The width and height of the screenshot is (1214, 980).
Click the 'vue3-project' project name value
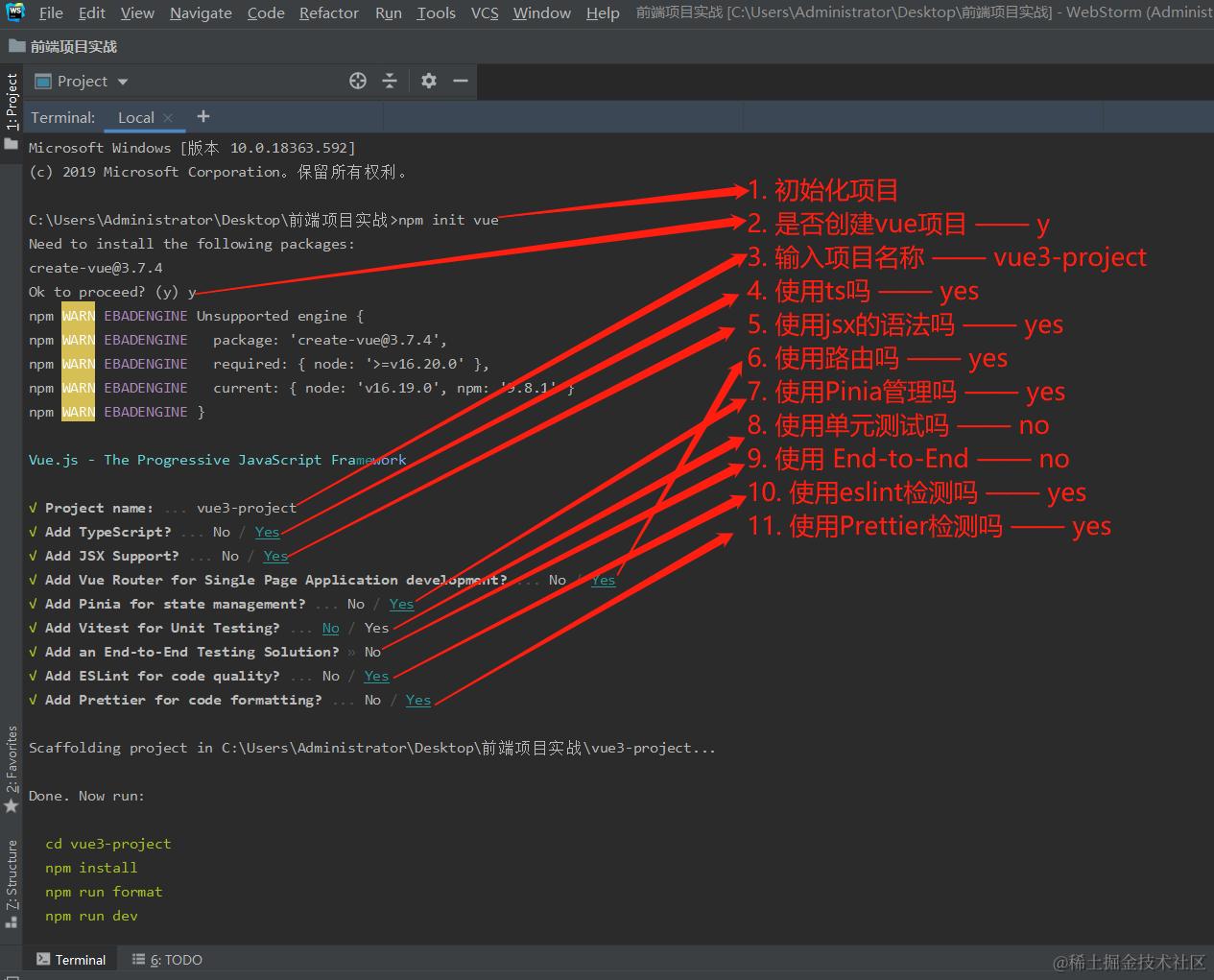click(x=247, y=508)
